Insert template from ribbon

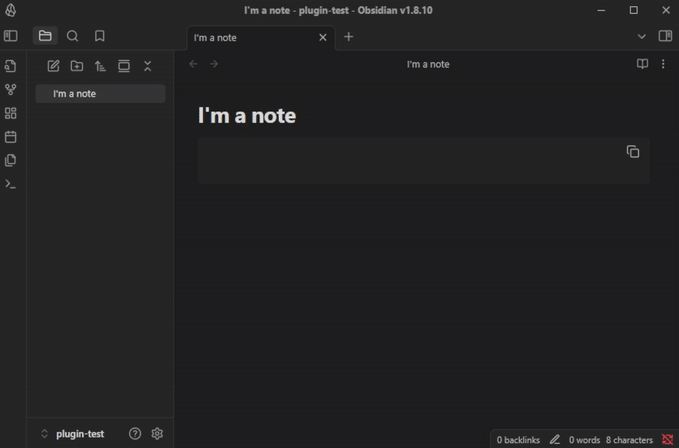pos(10,161)
